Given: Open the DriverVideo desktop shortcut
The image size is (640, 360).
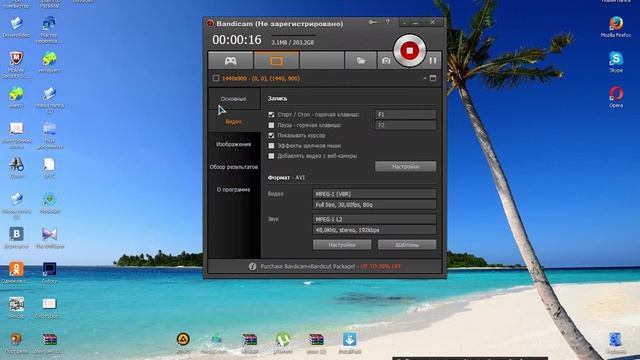Looking at the screenshot, I should pos(16,27).
